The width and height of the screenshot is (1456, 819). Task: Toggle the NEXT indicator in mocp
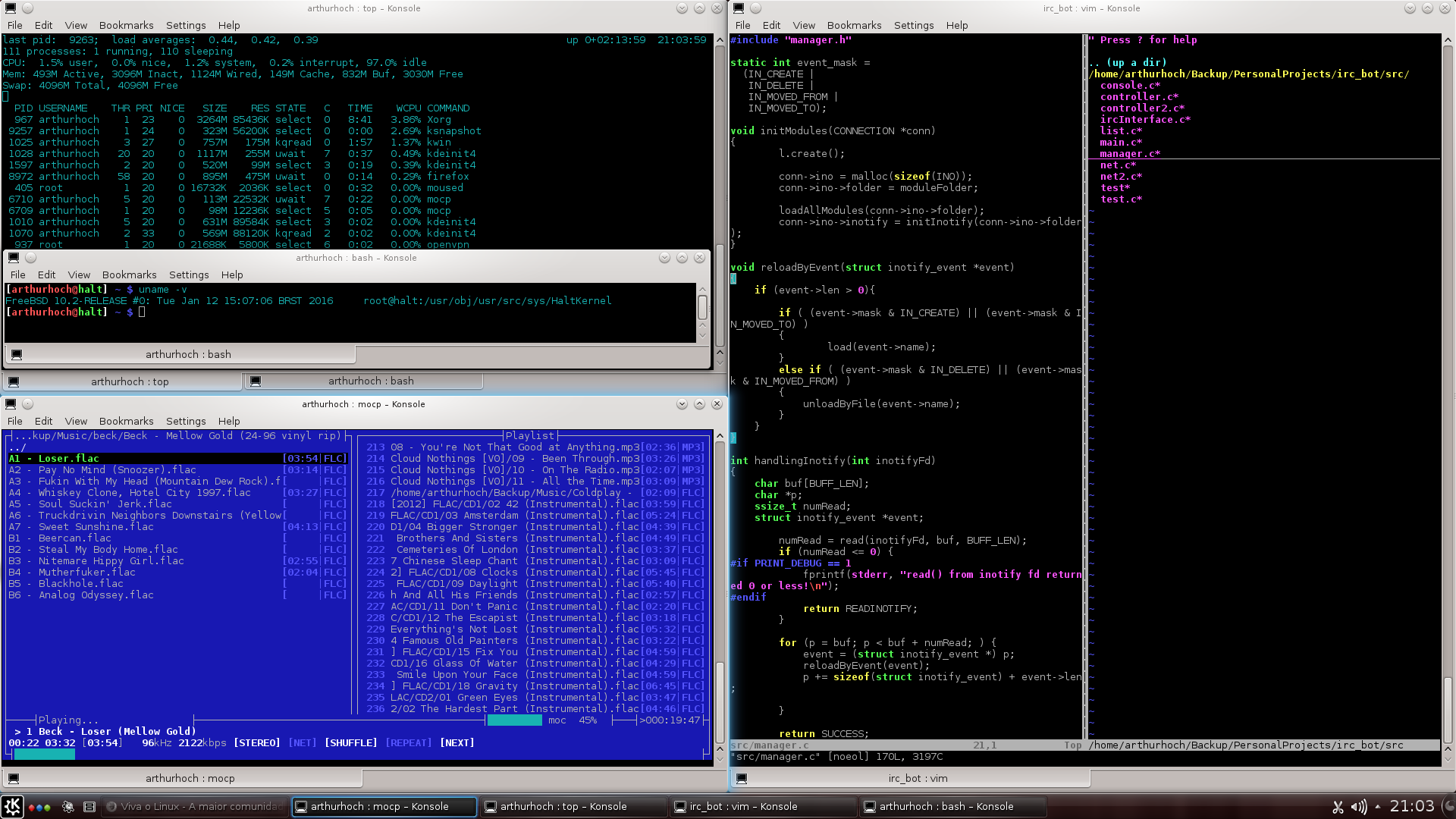point(457,743)
